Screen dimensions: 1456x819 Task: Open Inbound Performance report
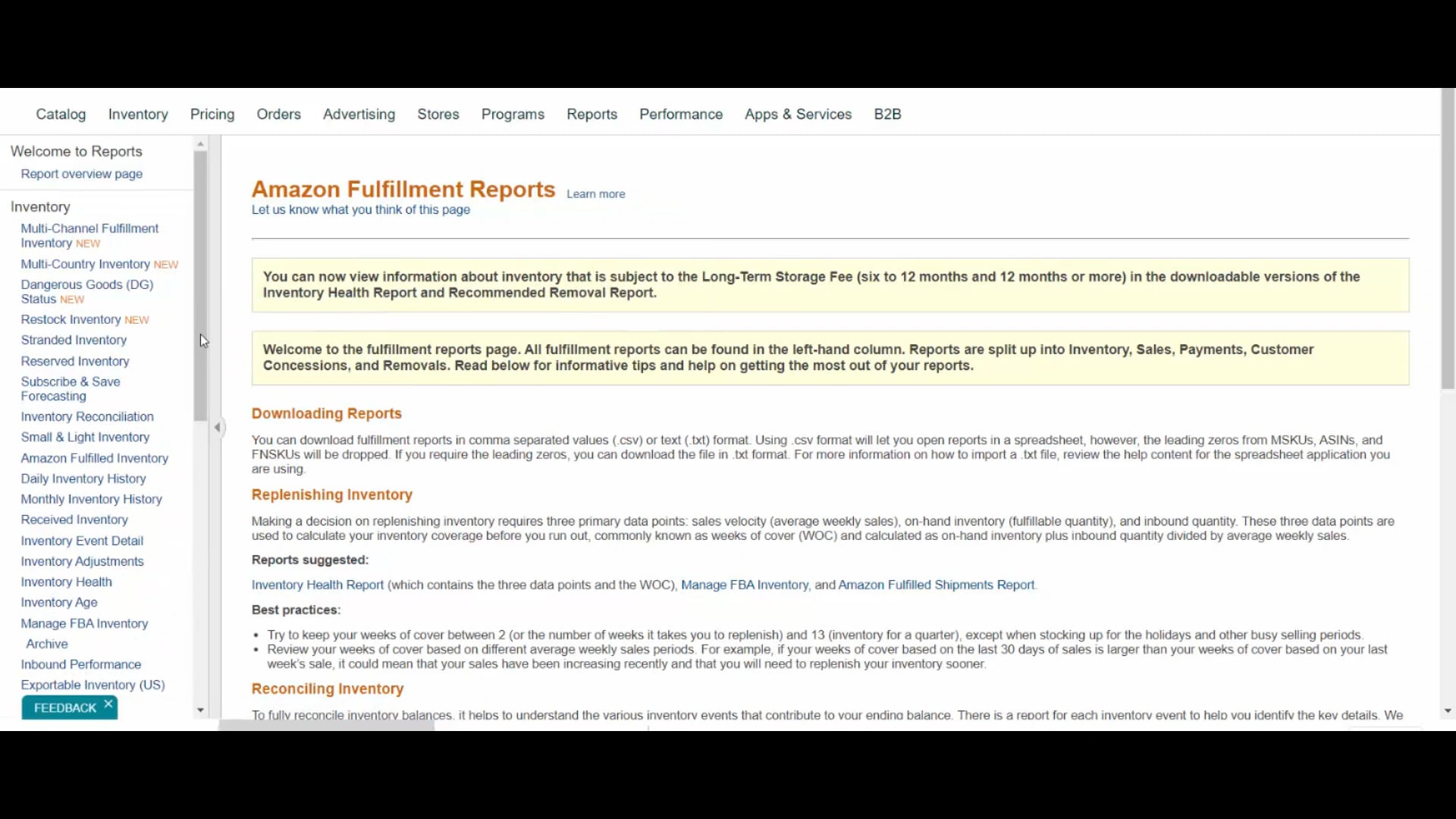(x=81, y=665)
